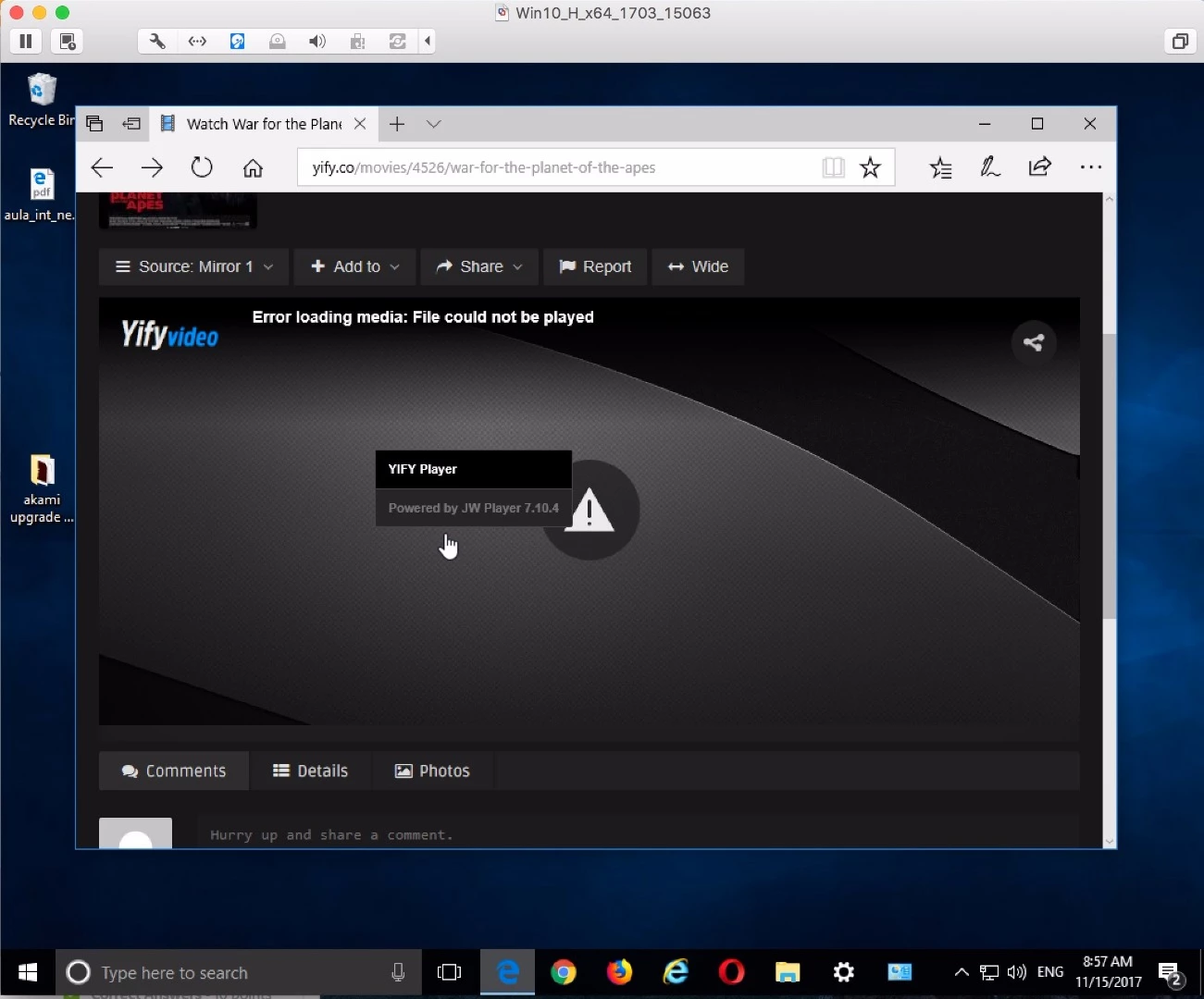Focus the yify.co address bar
The height and width of the screenshot is (999, 1204).
tap(555, 167)
